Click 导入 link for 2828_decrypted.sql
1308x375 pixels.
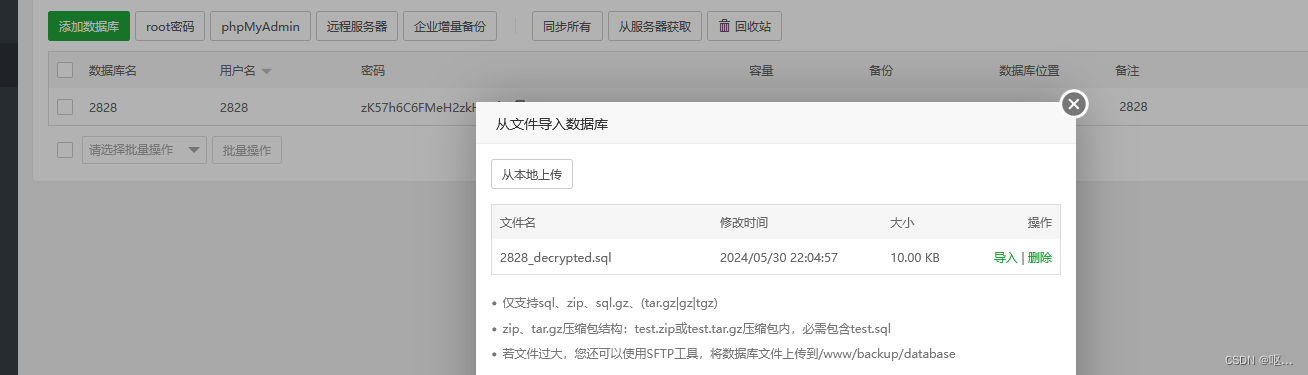pos(1005,257)
